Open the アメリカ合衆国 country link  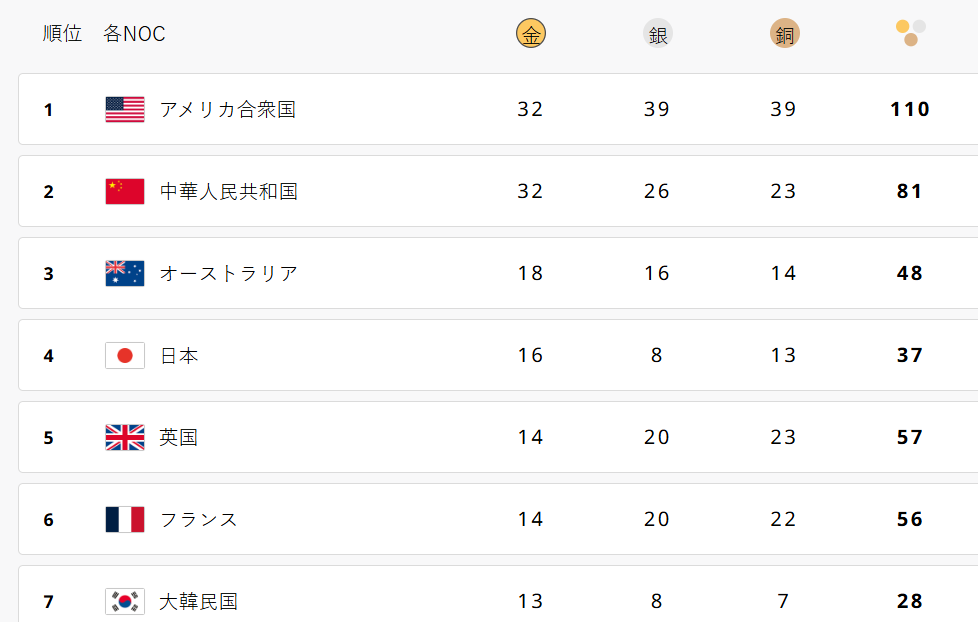tap(228, 109)
